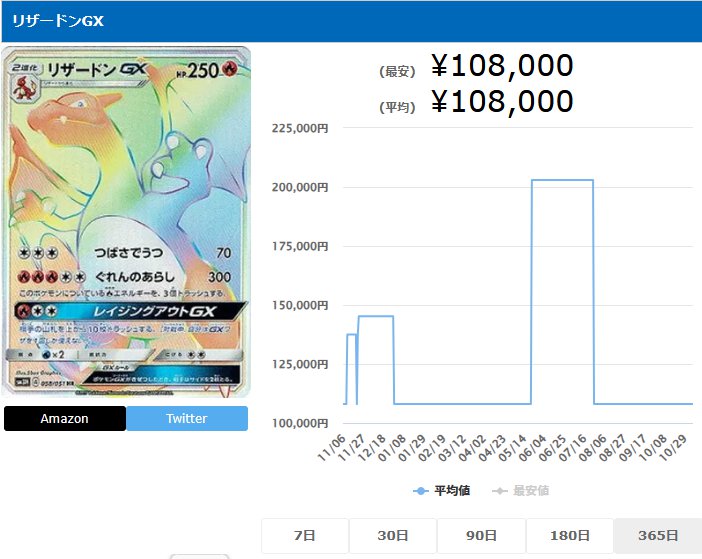Click the 150,000円 axis label
702x559 pixels.
(x=300, y=305)
